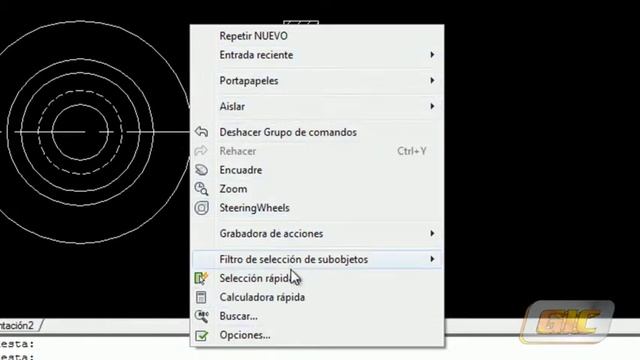Click the calculator icon beside Calculadora rápida
The height and width of the screenshot is (360, 640).
(201, 297)
